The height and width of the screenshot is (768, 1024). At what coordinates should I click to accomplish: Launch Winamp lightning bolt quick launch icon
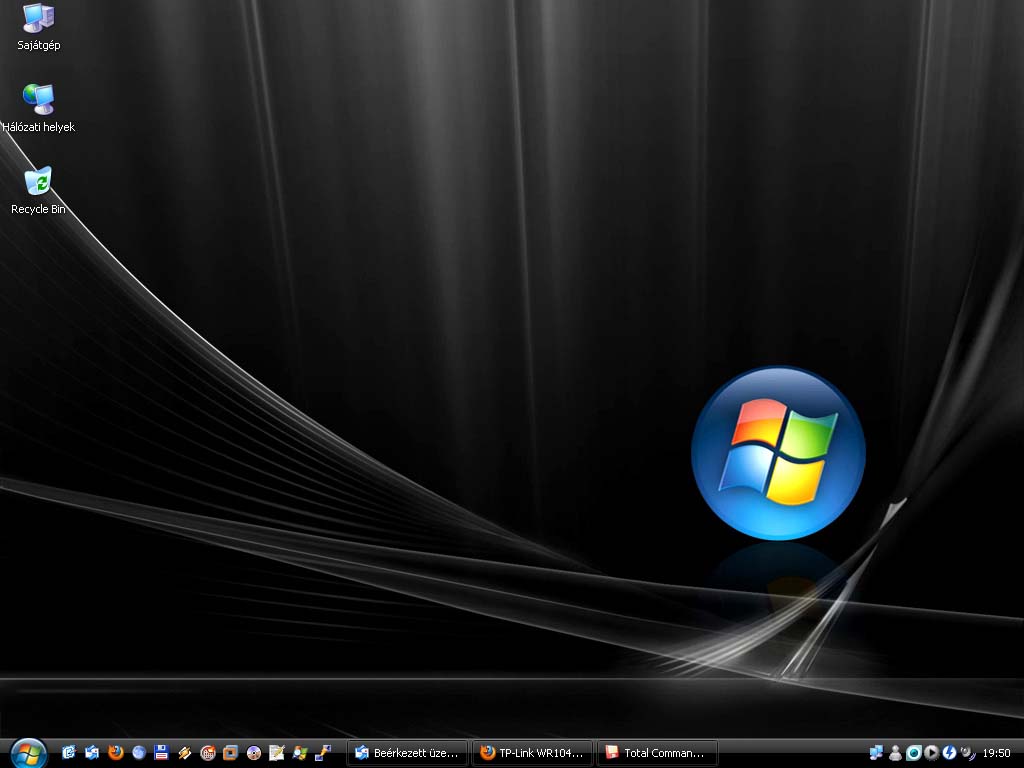click(185, 753)
